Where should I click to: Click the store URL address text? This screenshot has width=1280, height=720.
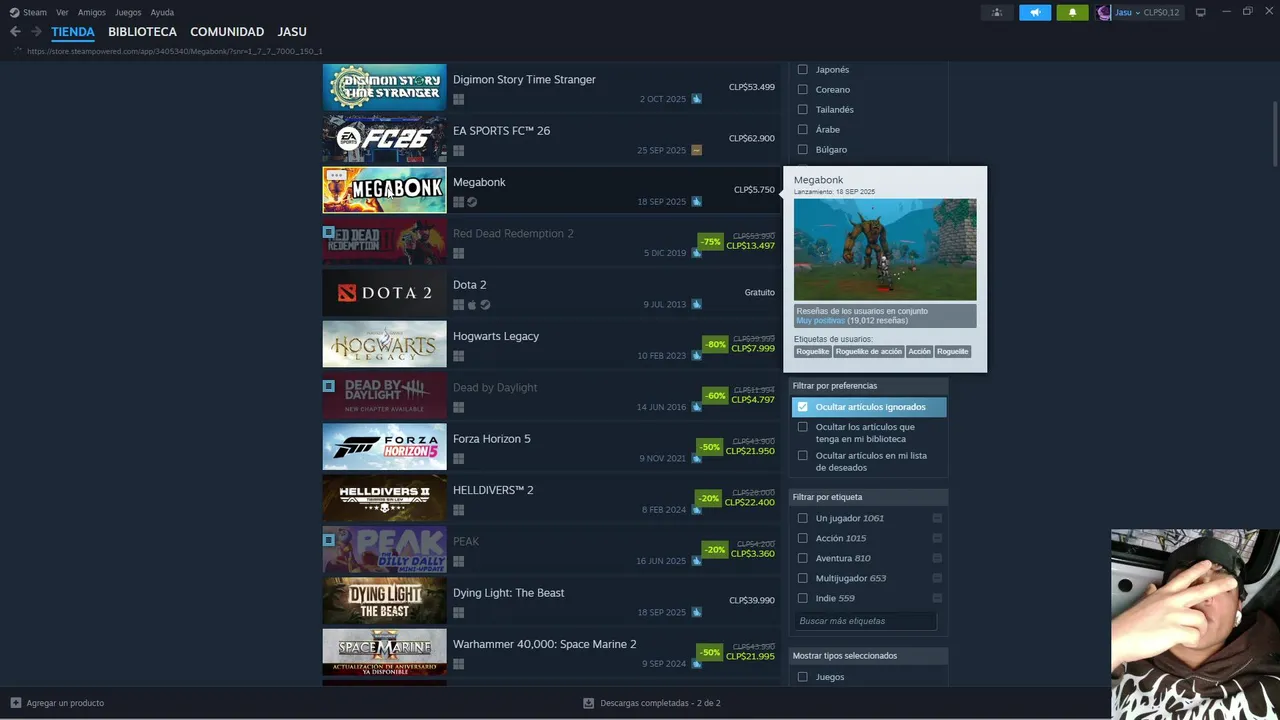175,51
